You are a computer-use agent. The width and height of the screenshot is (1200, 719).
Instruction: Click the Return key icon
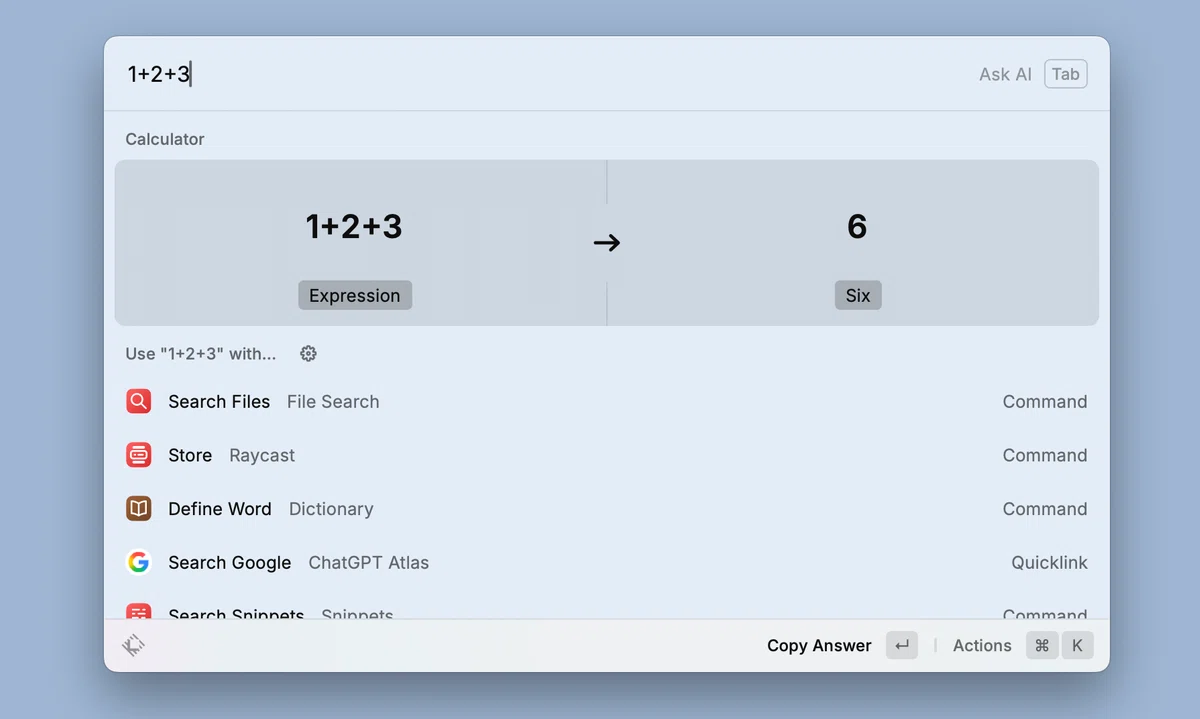[902, 646]
